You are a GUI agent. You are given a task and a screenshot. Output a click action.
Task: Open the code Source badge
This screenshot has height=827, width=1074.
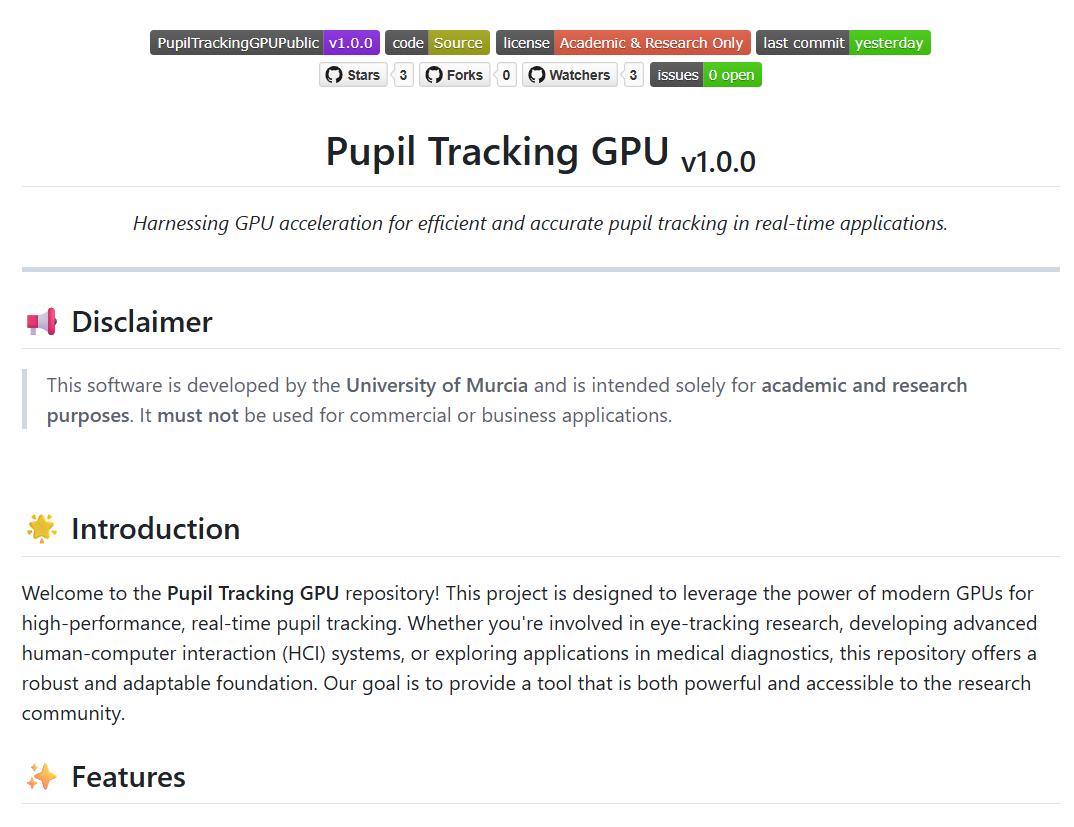click(x=437, y=42)
